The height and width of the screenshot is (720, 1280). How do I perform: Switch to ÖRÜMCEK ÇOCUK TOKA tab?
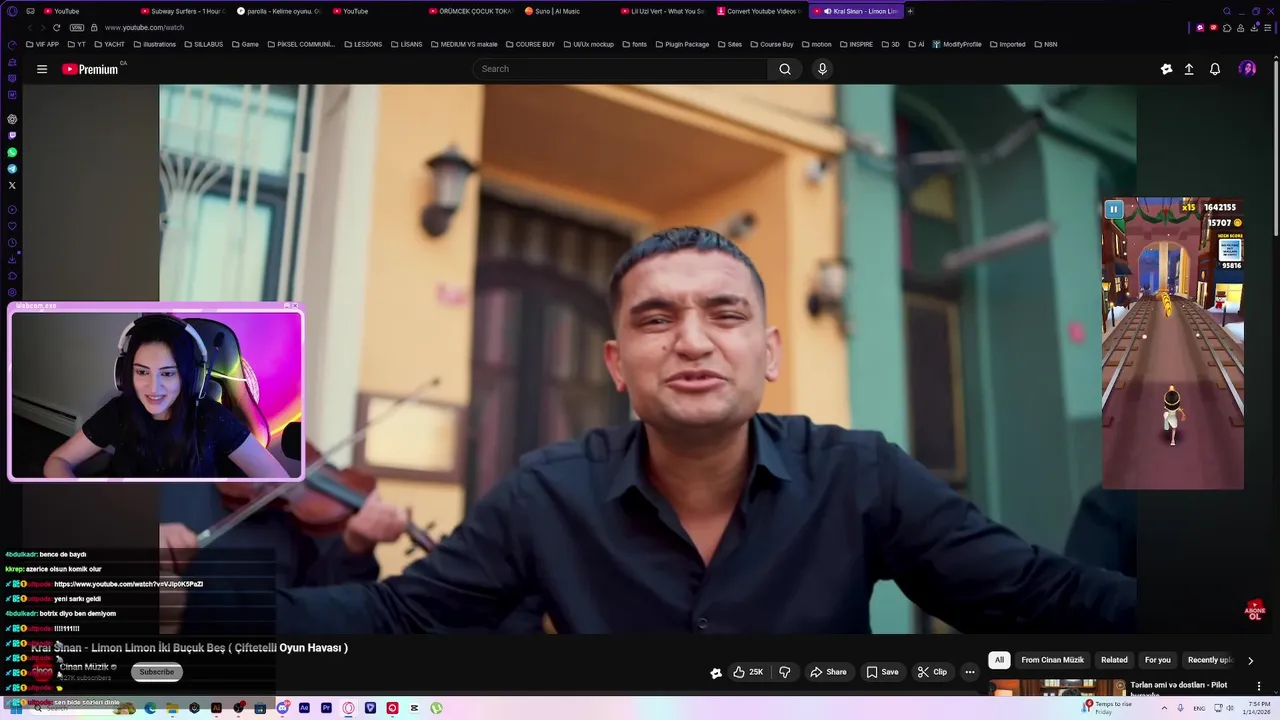(470, 11)
